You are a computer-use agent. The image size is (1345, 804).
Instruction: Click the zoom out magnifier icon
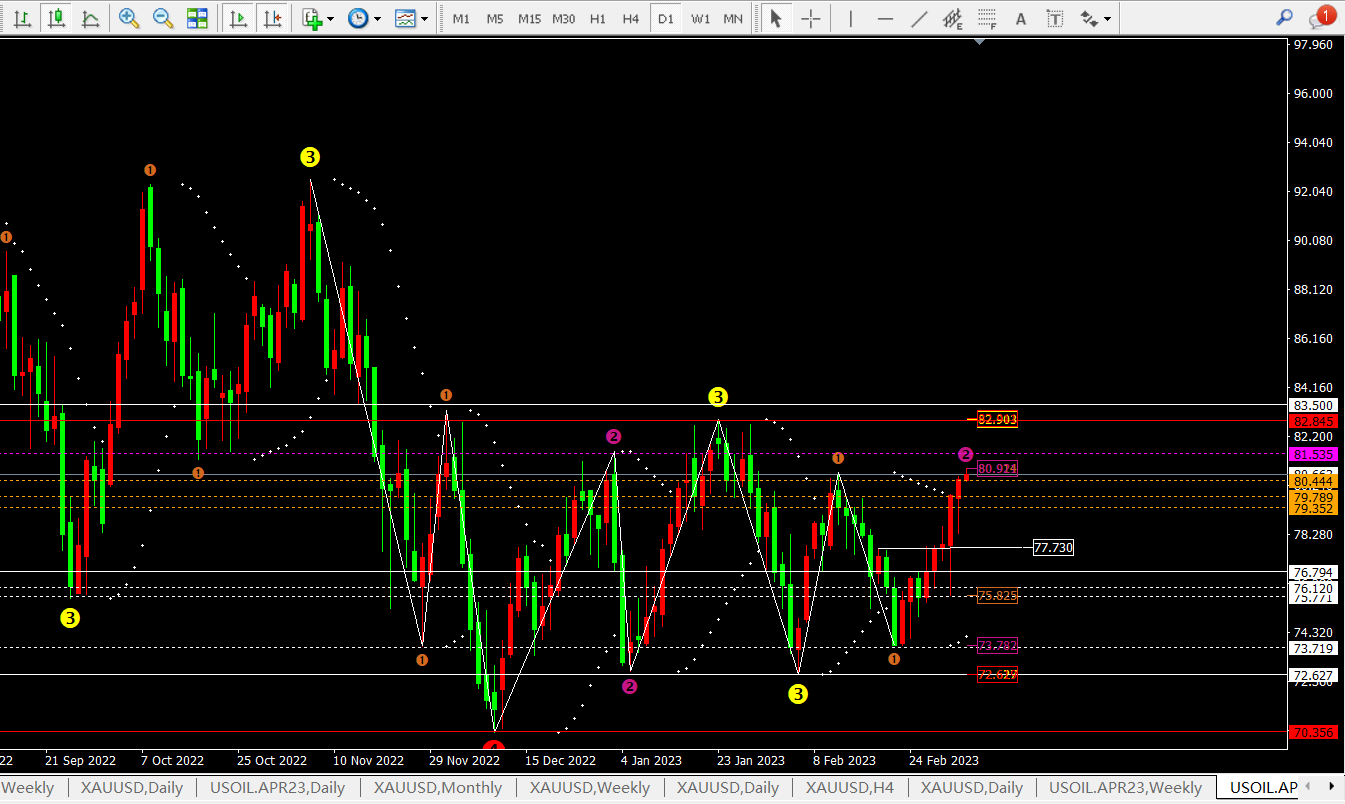[x=162, y=18]
